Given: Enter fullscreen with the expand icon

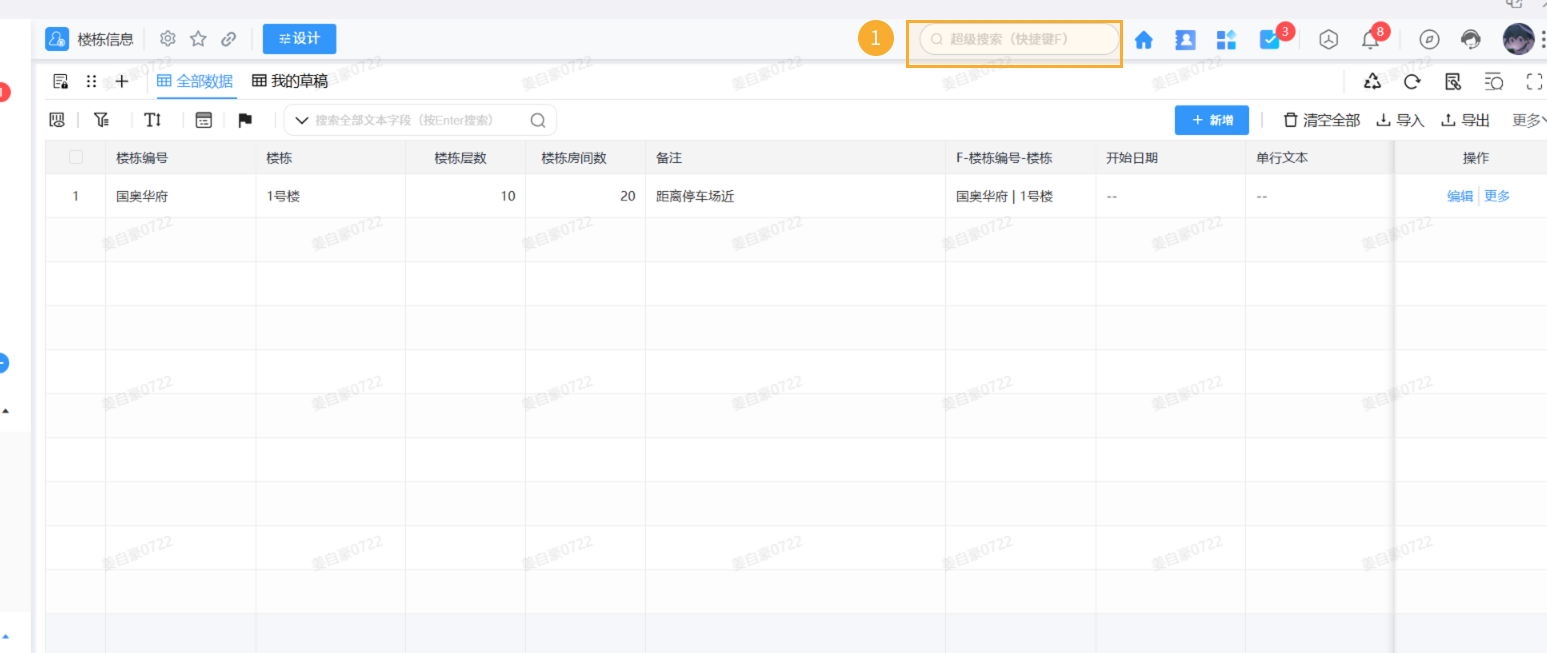Looking at the screenshot, I should point(1535,82).
